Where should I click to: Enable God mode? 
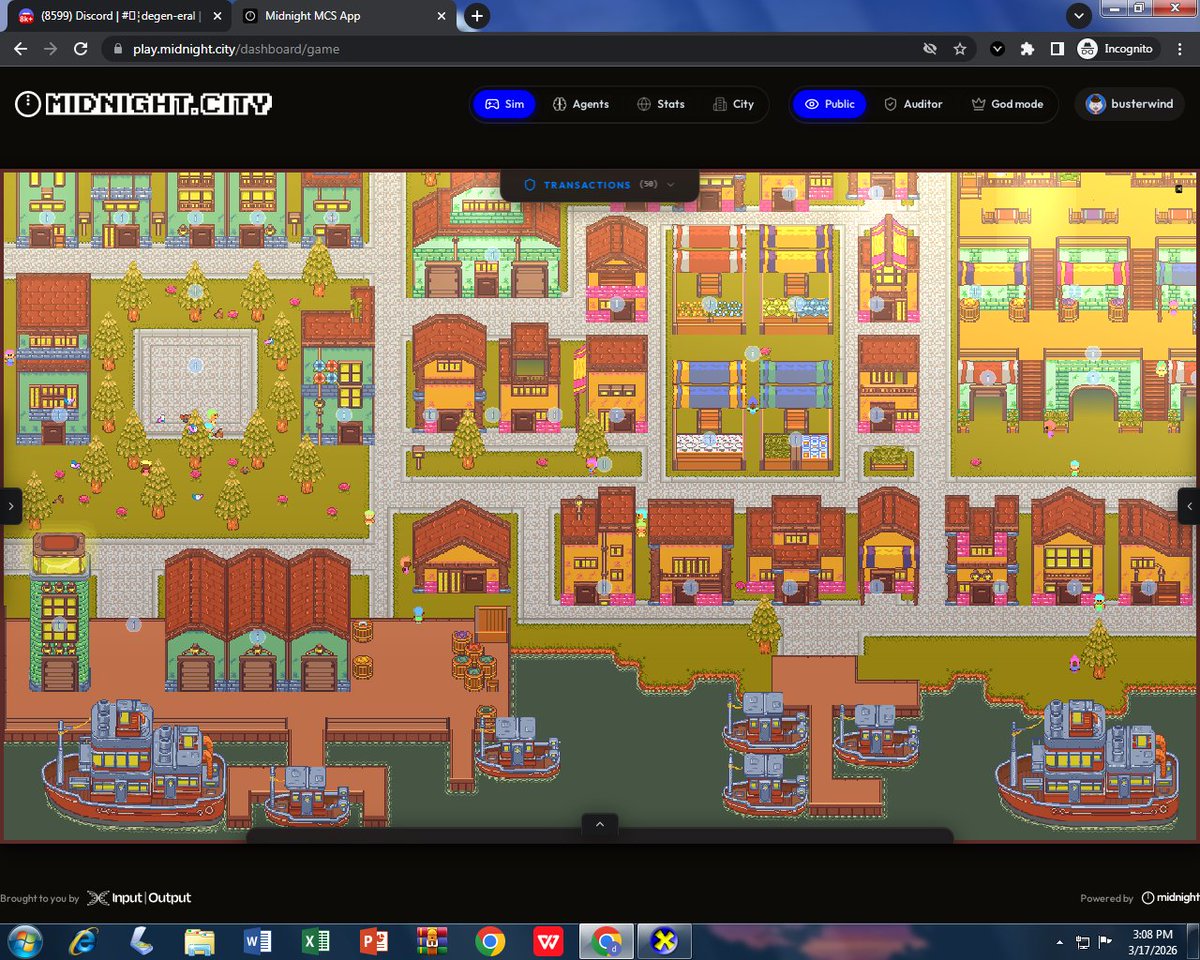1007,104
